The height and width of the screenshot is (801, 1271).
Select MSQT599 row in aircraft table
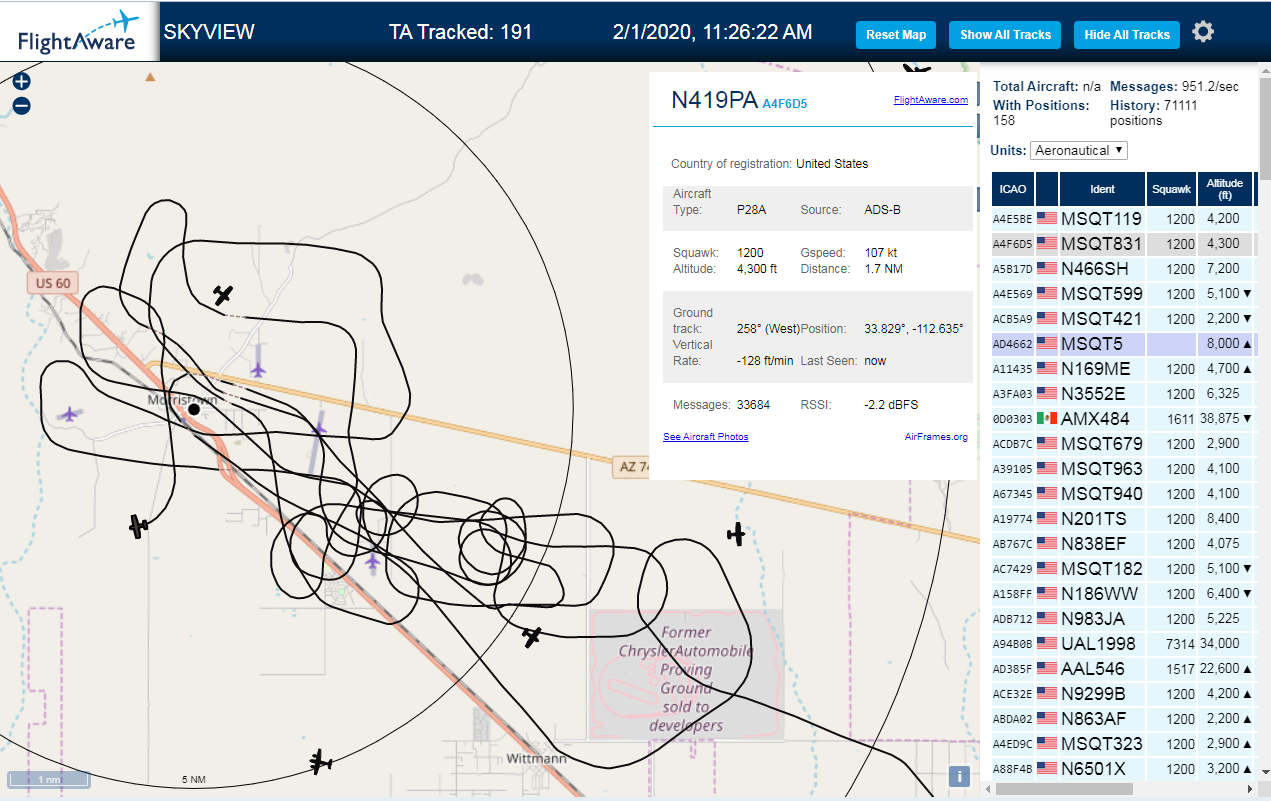(1123, 293)
